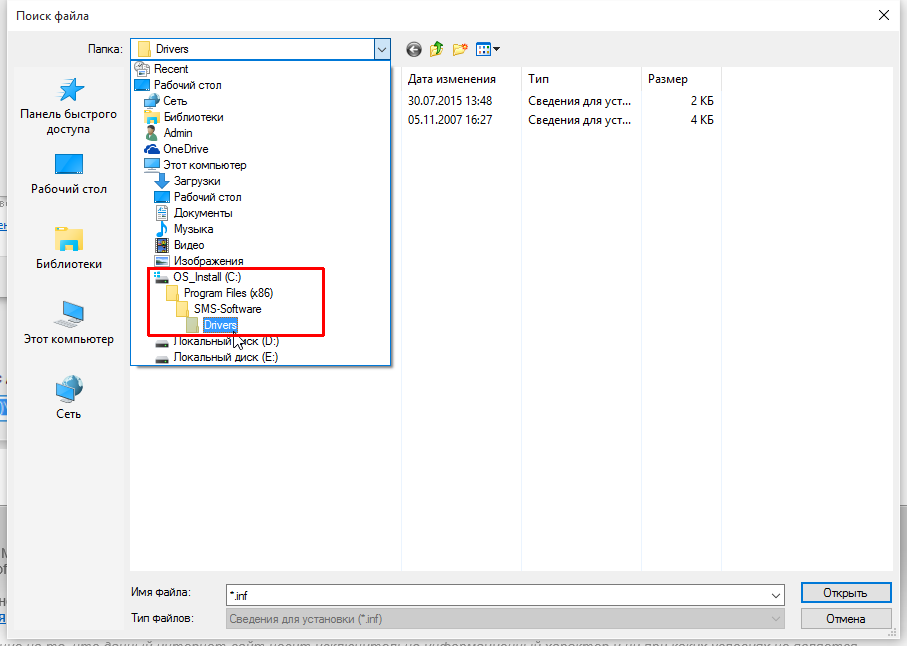Select file dated 05.11.2007 16:27
This screenshot has height=646, width=907.
point(450,120)
